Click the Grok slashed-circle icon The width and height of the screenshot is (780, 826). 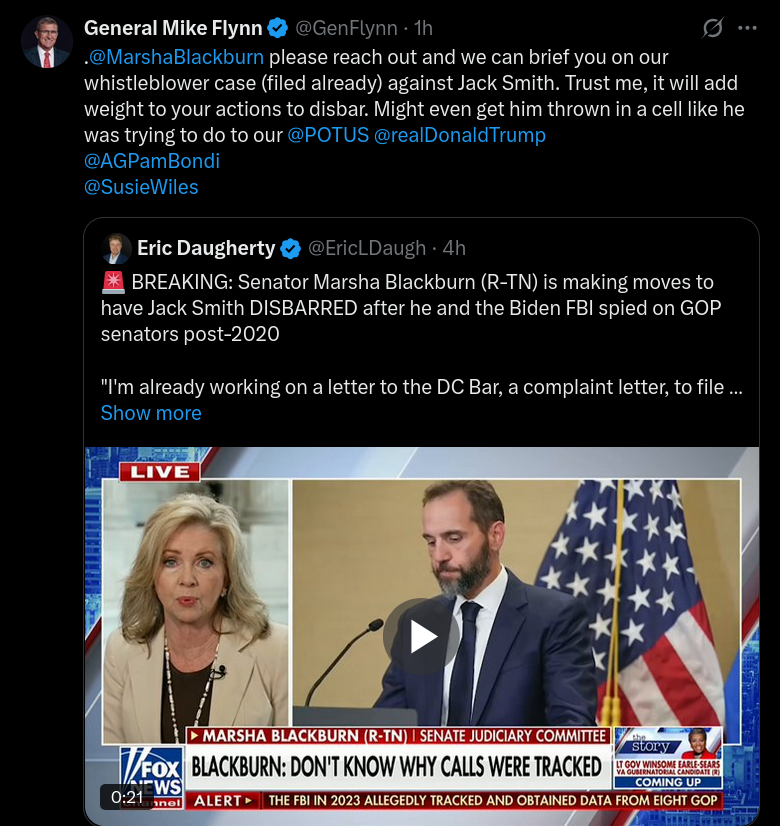tap(712, 27)
